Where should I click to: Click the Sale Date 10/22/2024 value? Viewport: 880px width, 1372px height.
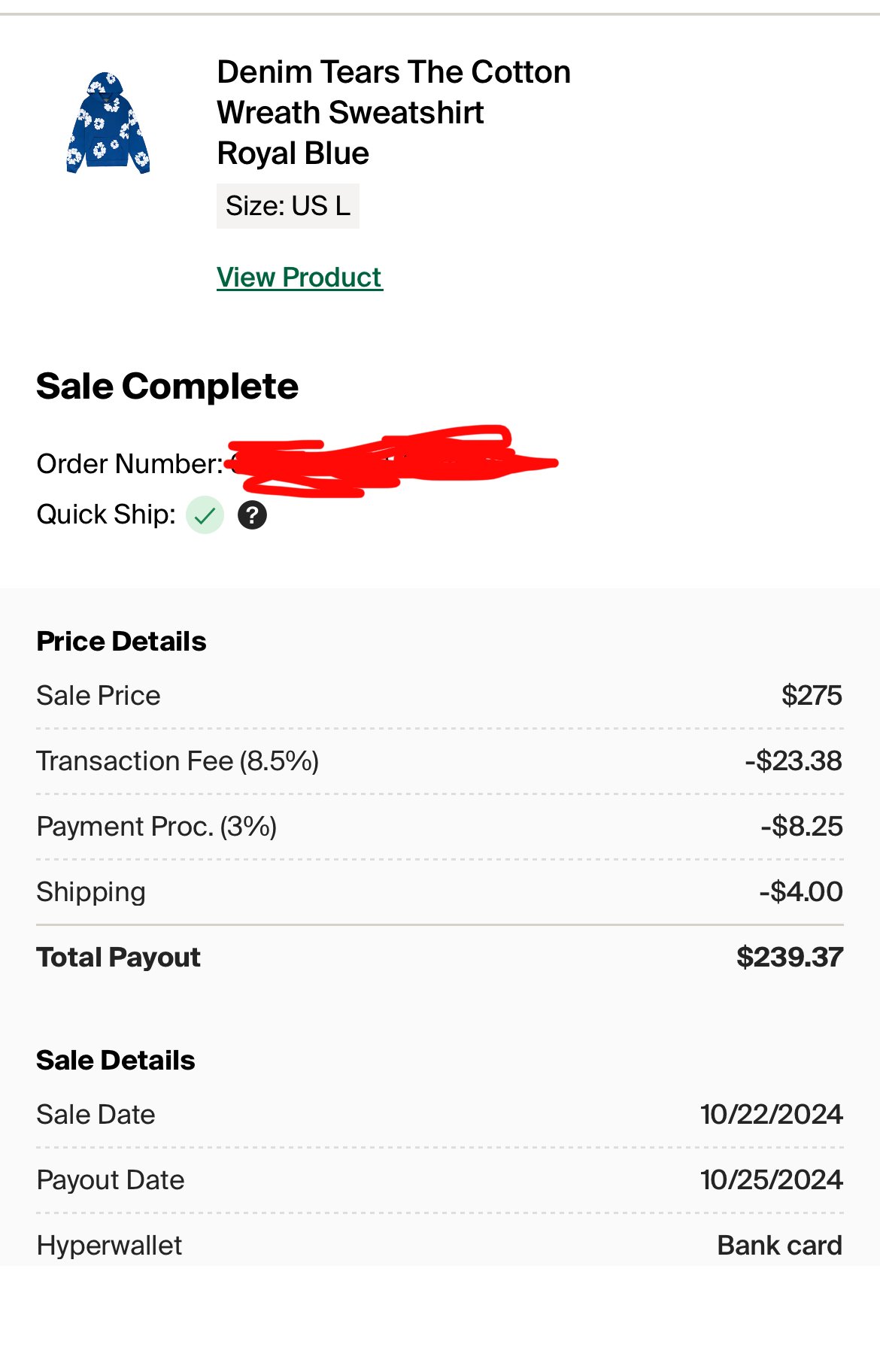point(772,1115)
